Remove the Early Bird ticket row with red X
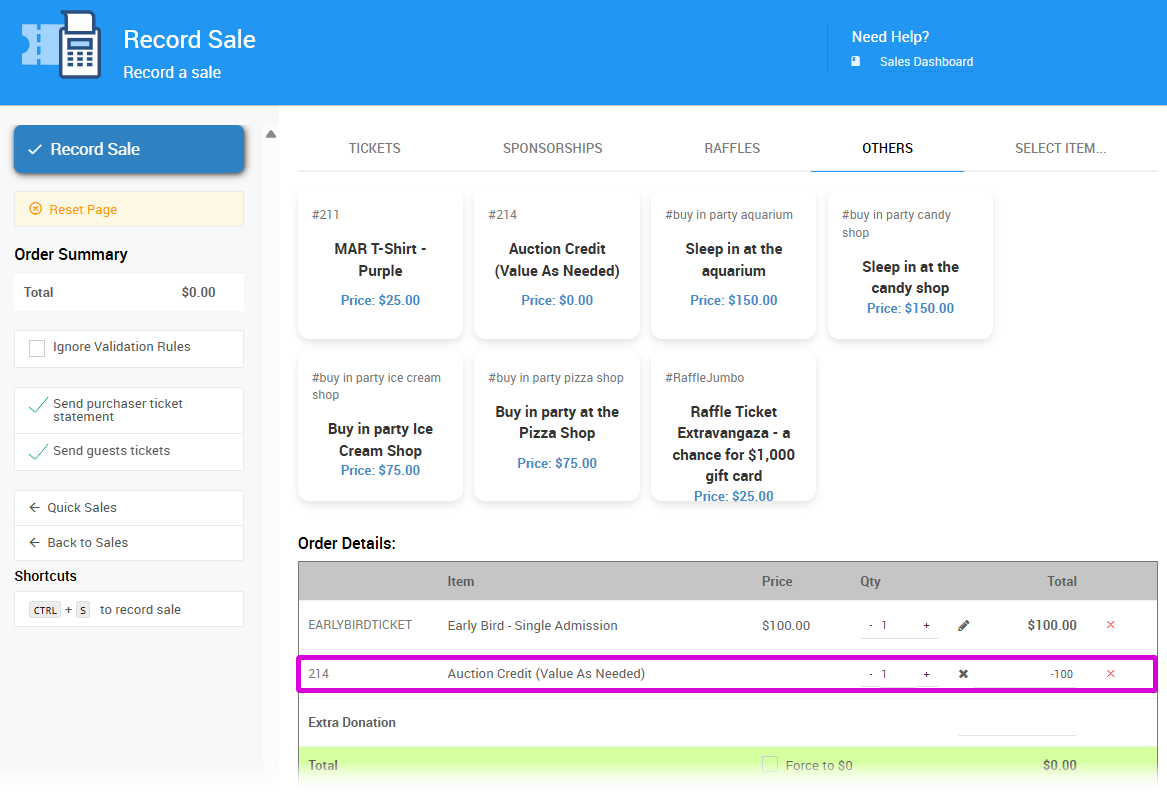Image resolution: width=1167 pixels, height=792 pixels. coord(1110,625)
